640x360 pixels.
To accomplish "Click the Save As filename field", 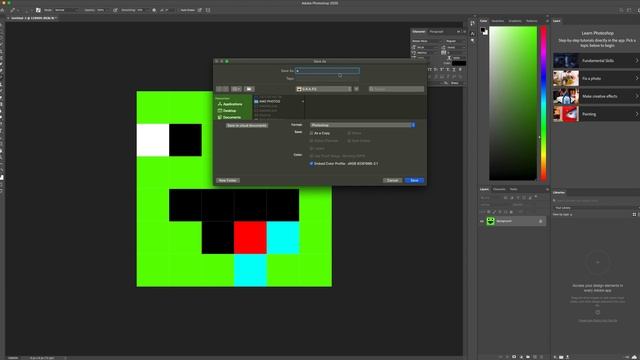I will [x=327, y=71].
